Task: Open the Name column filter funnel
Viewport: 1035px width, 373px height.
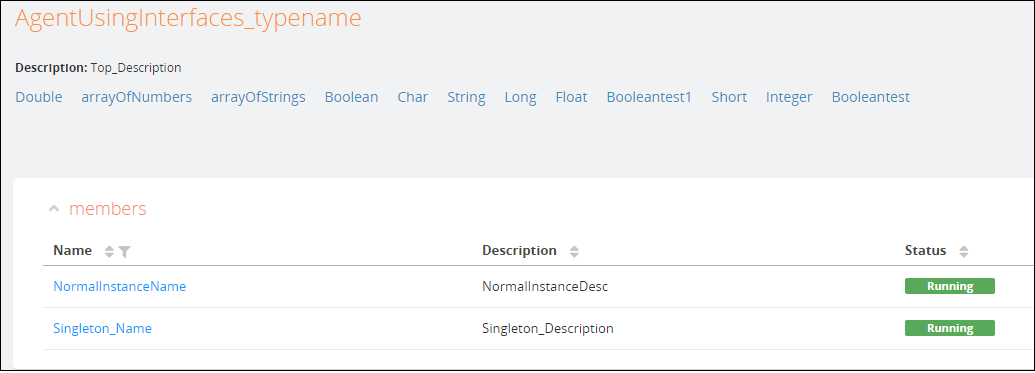Action: click(x=124, y=252)
